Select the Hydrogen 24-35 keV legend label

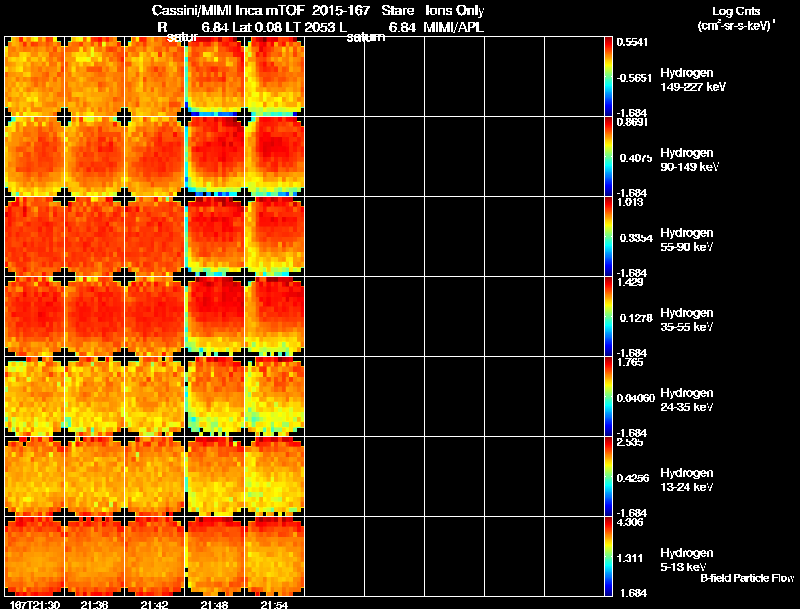686,399
